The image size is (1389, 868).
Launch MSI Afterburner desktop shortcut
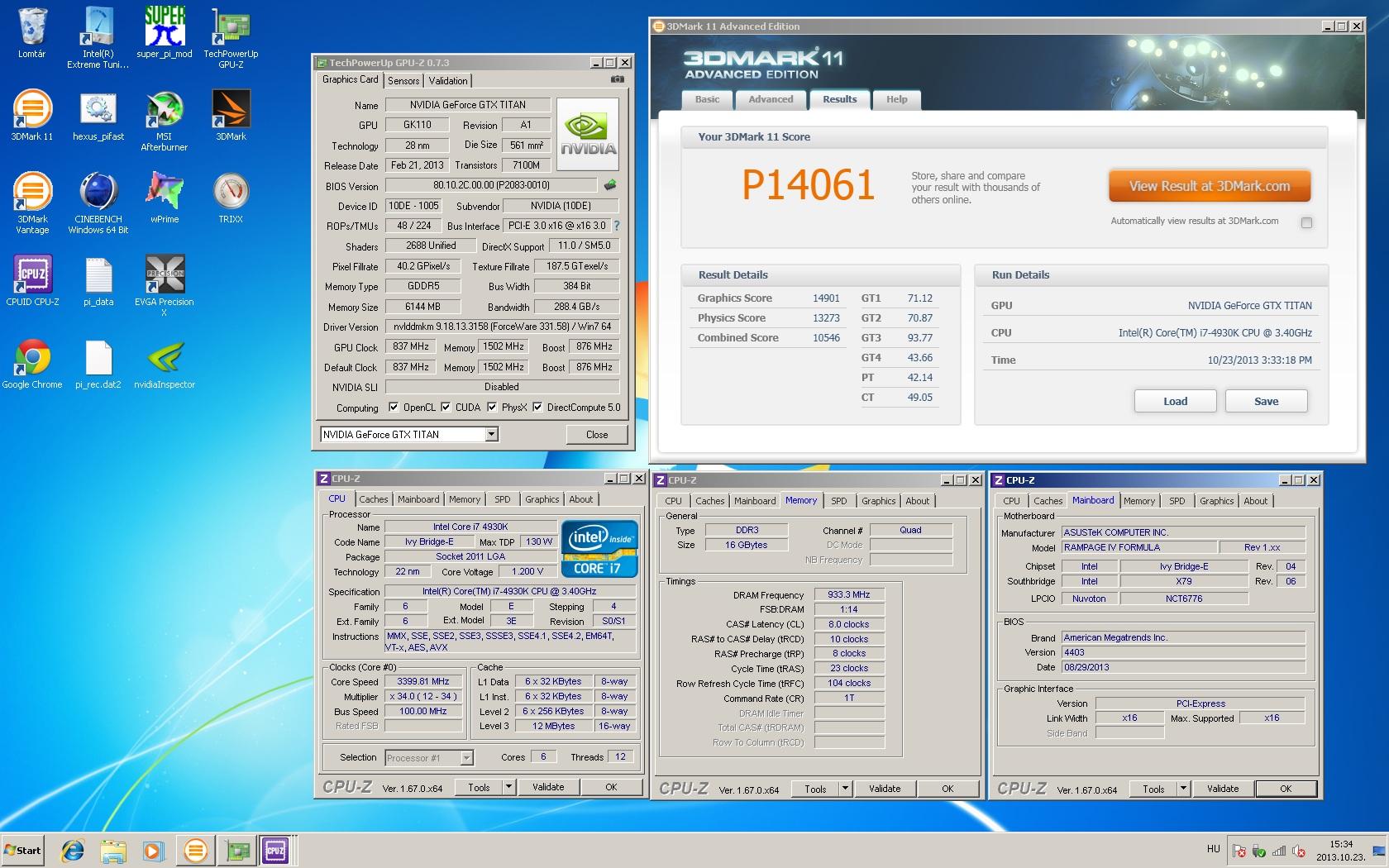coord(165,120)
